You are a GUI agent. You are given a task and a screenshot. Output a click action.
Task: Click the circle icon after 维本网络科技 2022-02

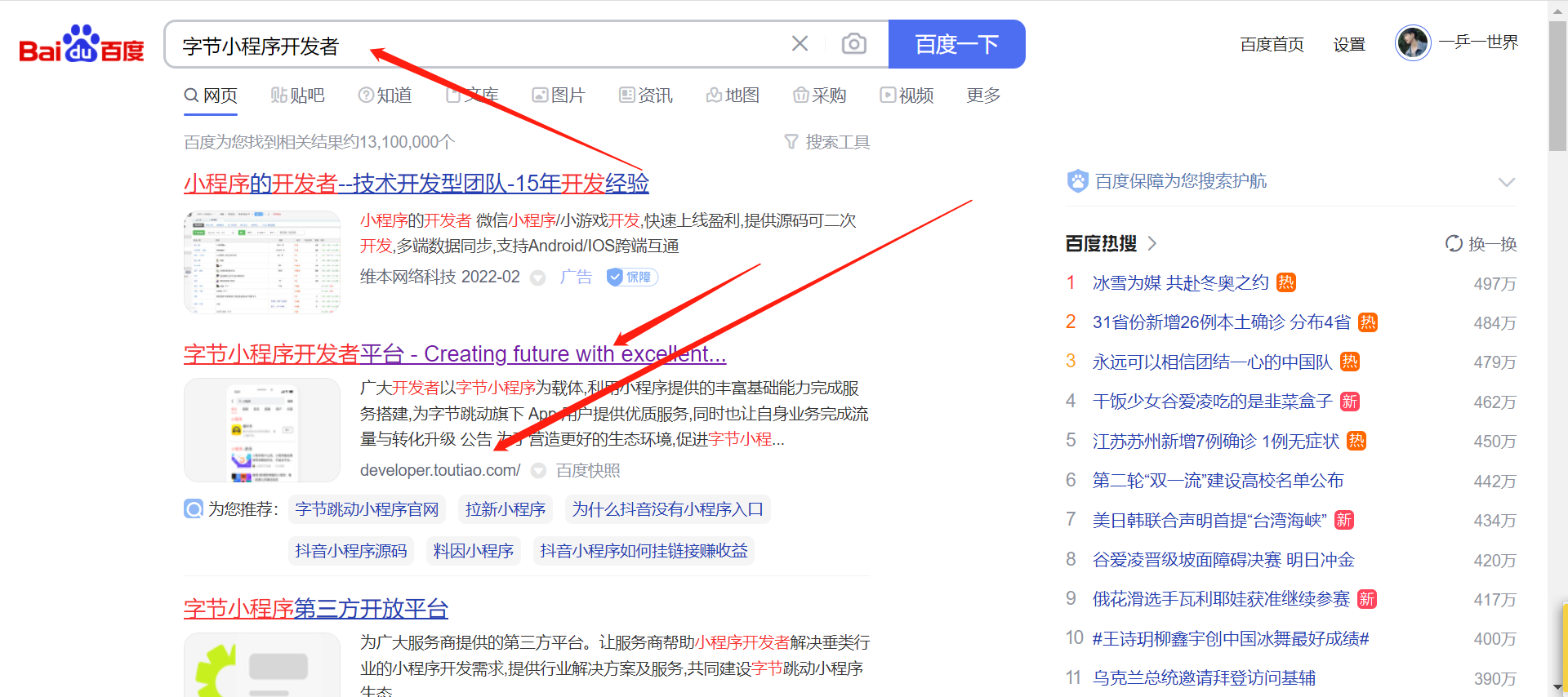point(538,278)
